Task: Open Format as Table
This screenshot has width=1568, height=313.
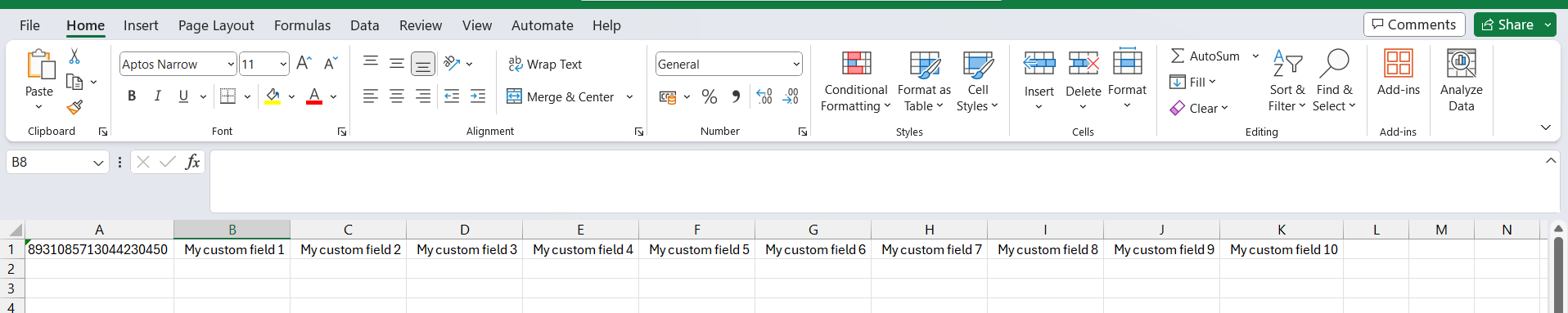Action: coord(924,81)
